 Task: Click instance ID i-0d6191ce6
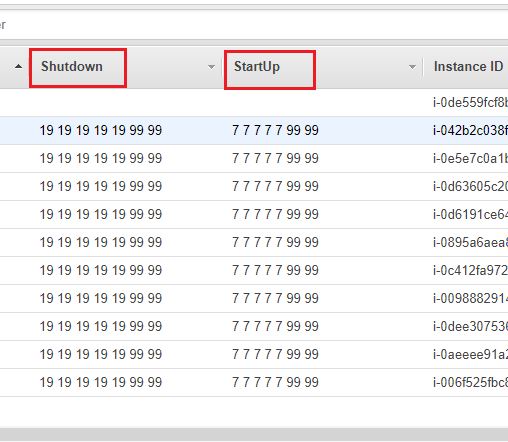pos(470,214)
